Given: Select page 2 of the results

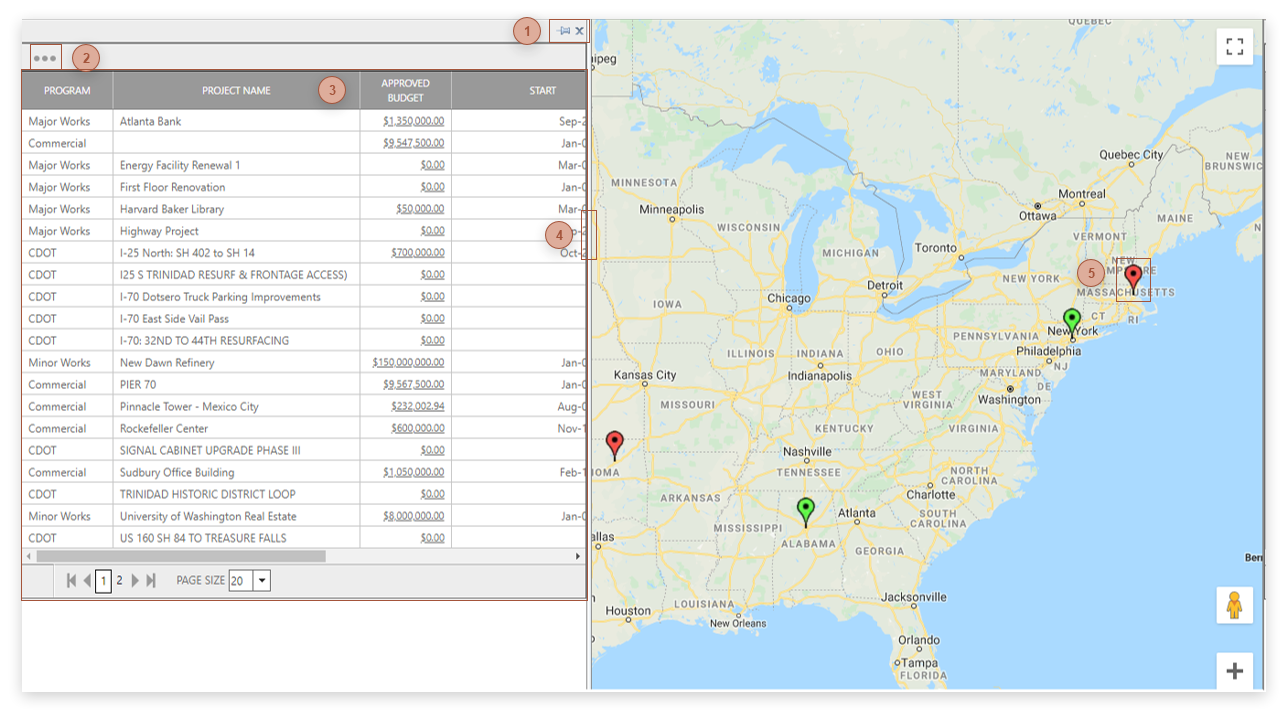Looking at the screenshot, I should (x=118, y=580).
